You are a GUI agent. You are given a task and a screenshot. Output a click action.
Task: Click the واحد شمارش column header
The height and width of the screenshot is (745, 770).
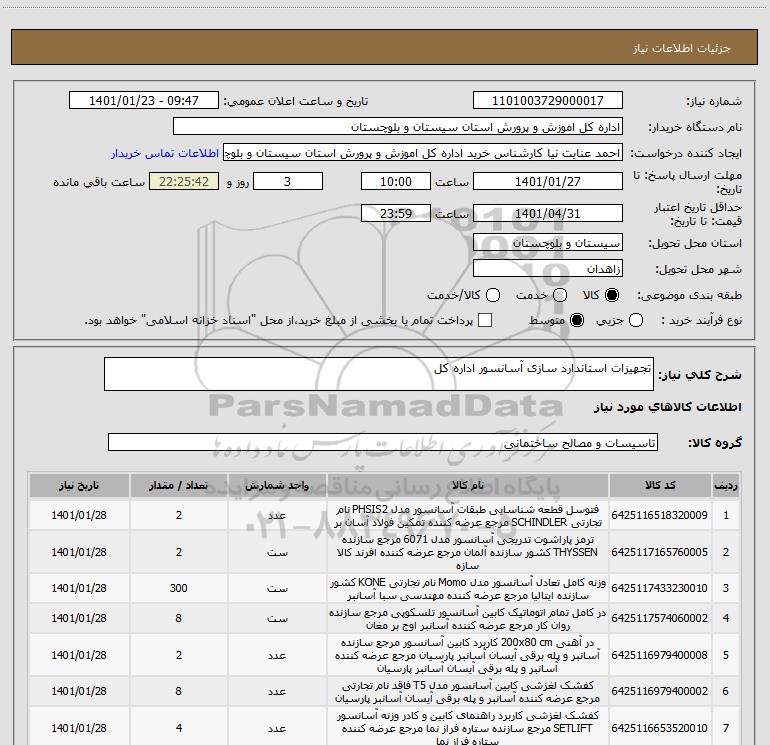click(x=277, y=486)
